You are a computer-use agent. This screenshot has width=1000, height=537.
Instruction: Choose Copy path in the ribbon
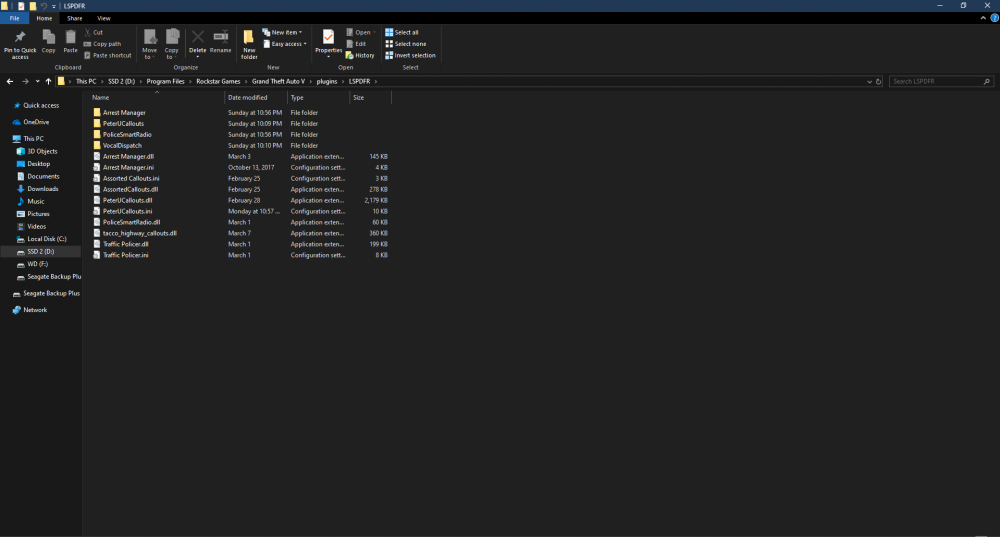(102, 44)
